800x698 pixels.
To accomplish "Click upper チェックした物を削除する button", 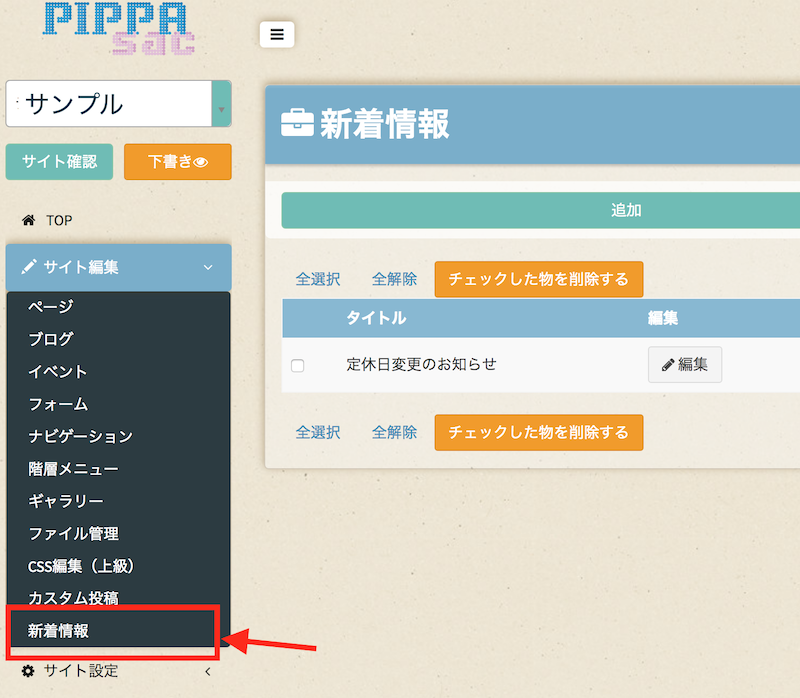I will point(539,279).
